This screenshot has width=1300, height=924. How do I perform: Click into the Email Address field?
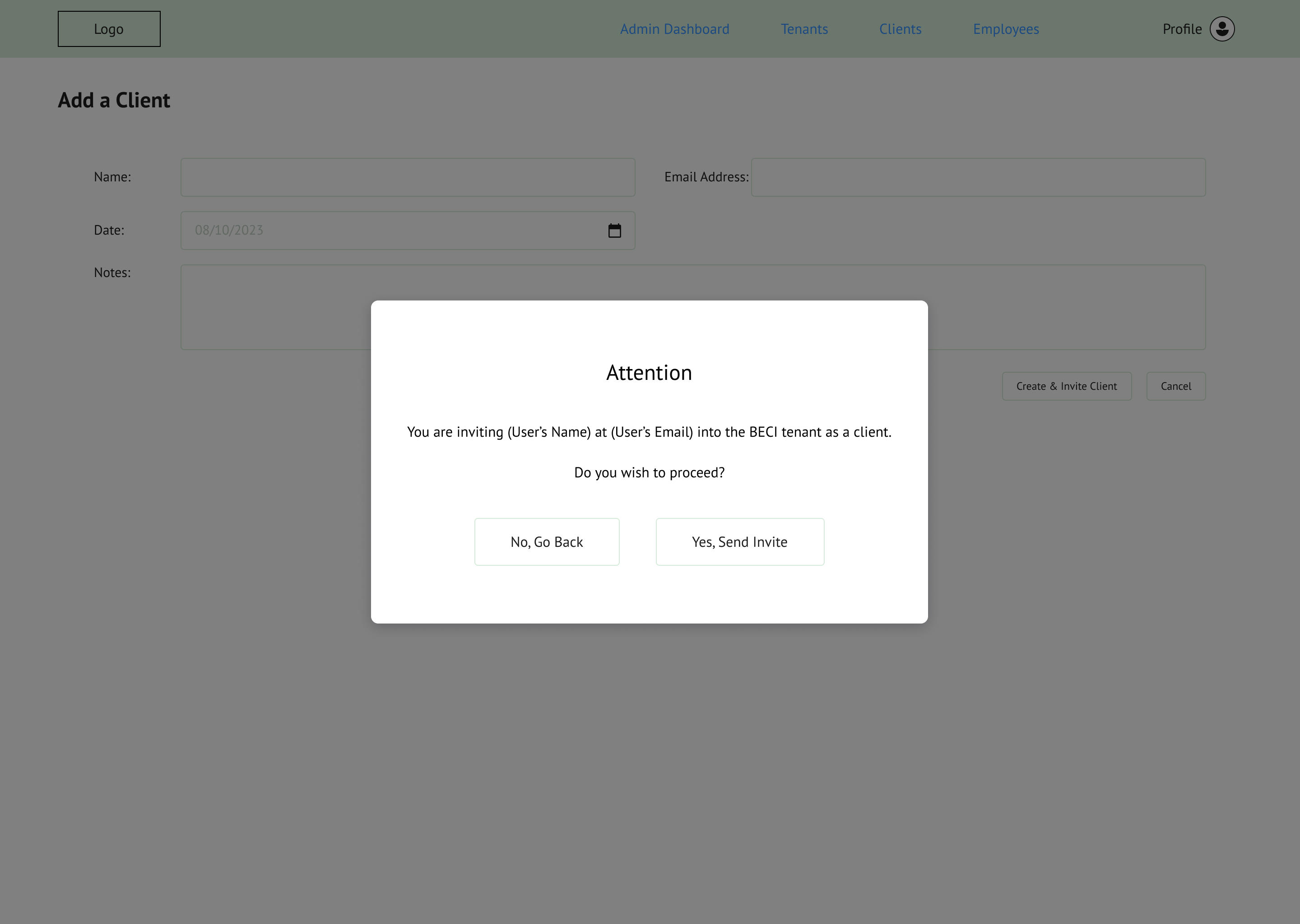[x=977, y=177]
